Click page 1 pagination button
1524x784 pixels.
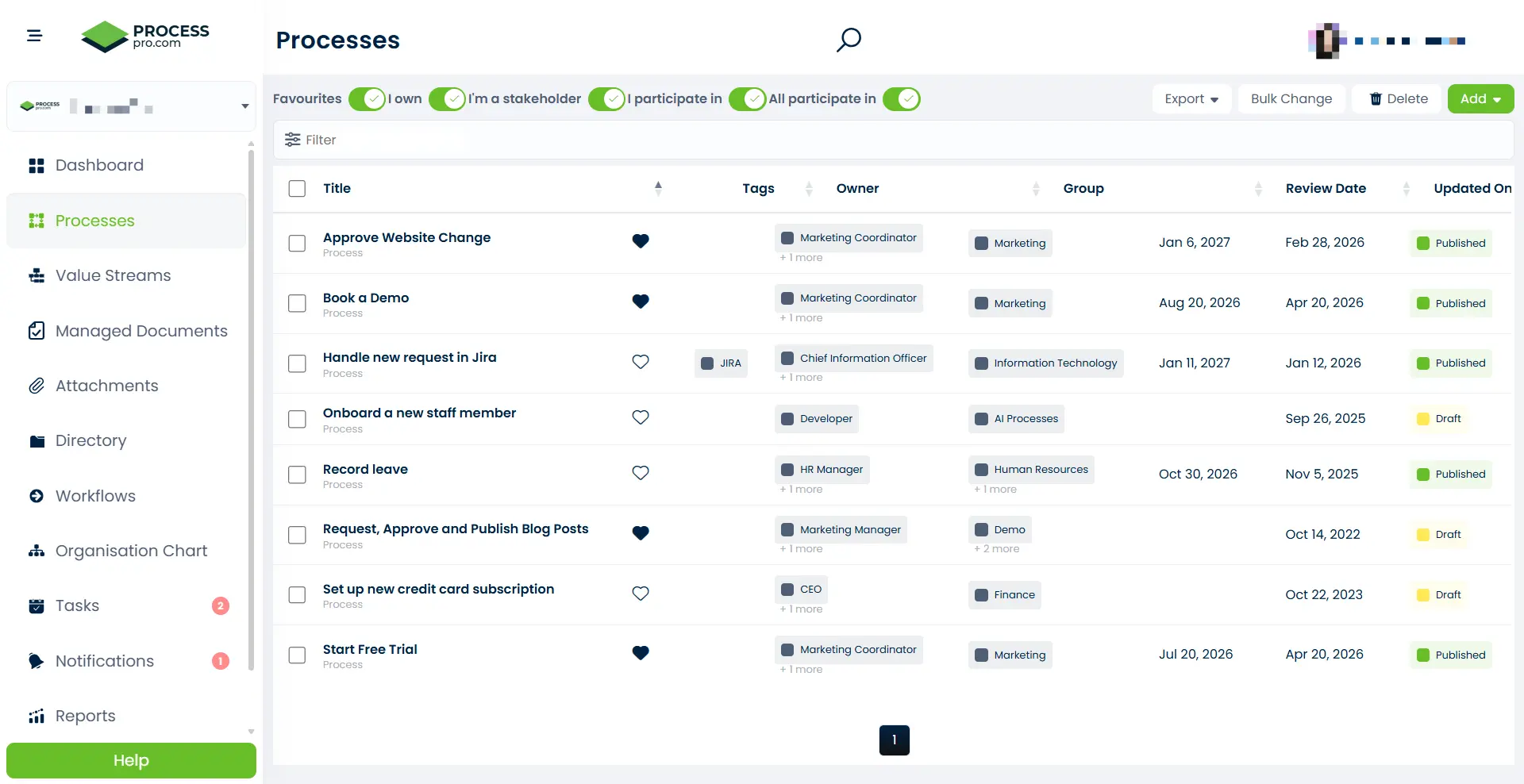click(894, 740)
